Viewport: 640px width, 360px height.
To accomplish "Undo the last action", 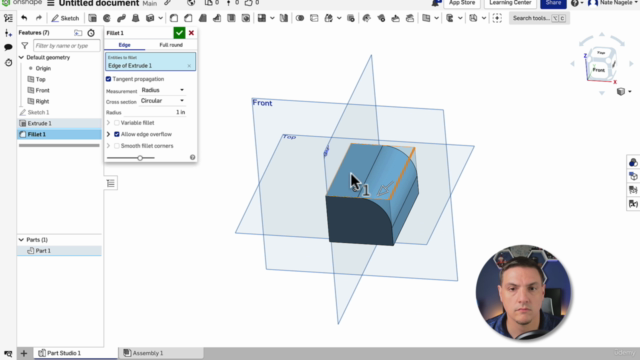I will click(24, 18).
